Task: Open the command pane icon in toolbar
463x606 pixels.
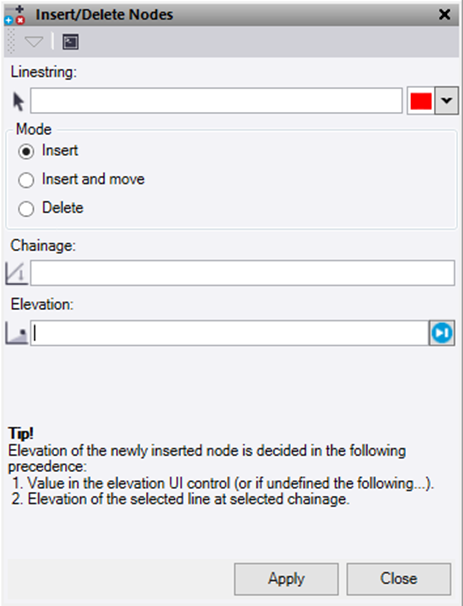Action: tap(71, 42)
